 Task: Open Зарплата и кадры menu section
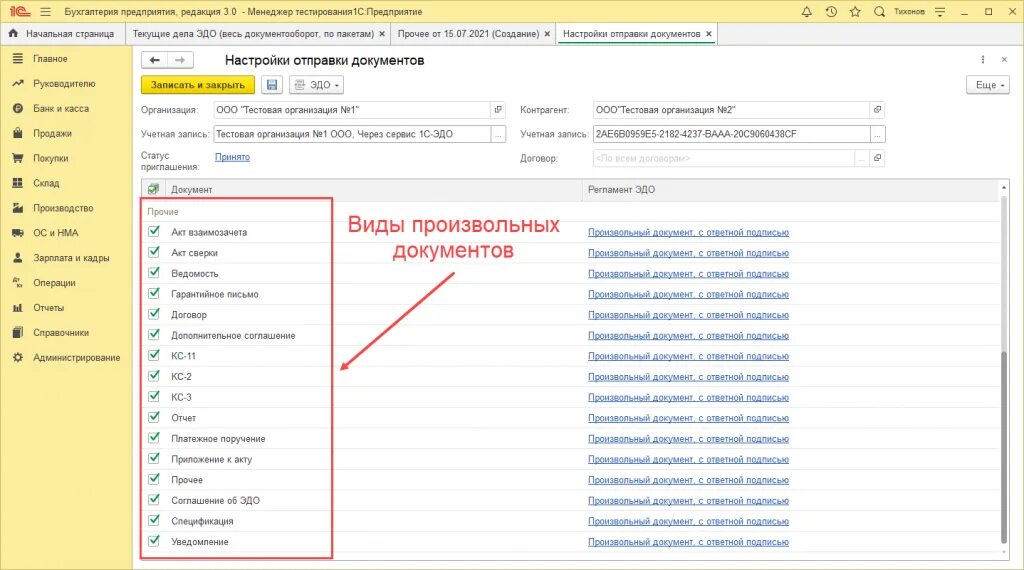pyautogui.click(x=71, y=258)
